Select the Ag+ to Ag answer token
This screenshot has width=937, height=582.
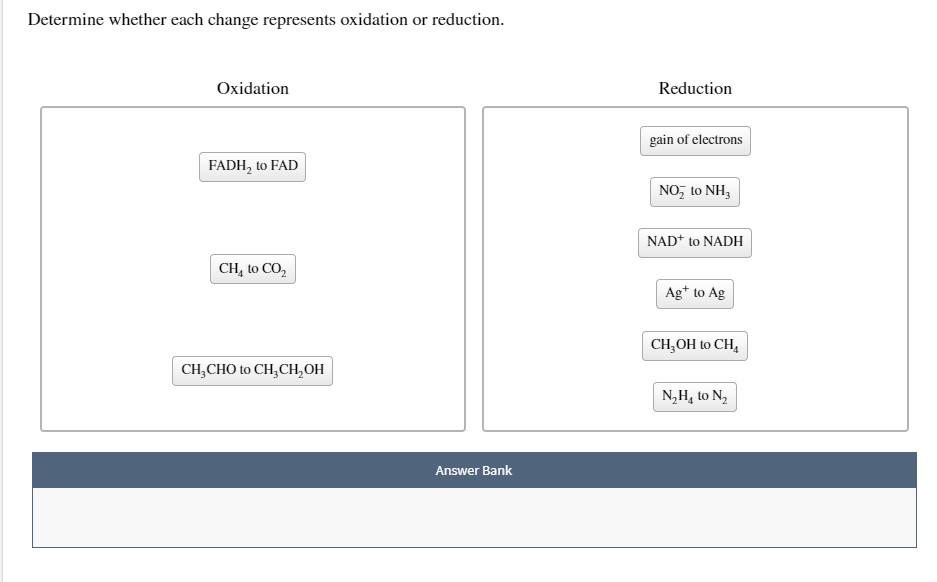[x=694, y=293]
